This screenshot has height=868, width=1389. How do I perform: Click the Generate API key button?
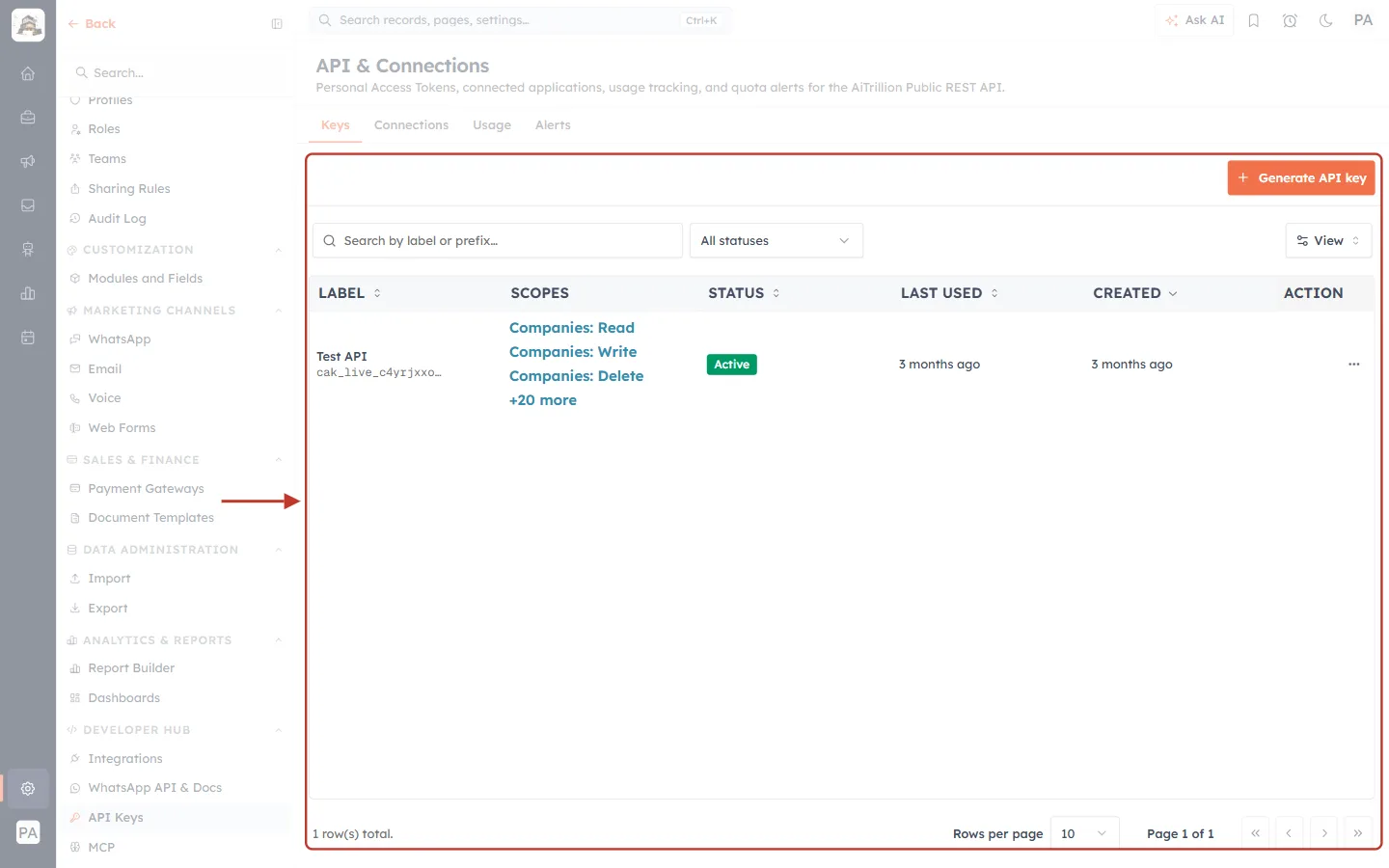1301,178
